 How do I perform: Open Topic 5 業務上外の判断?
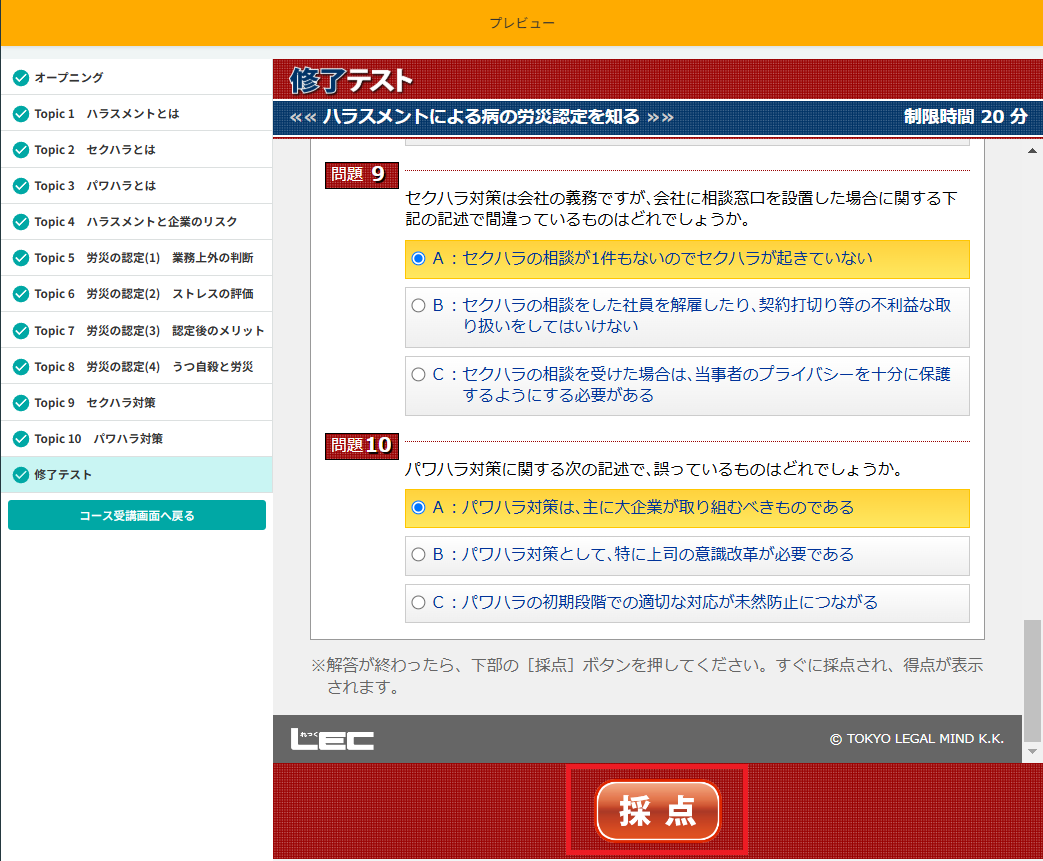pos(136,258)
